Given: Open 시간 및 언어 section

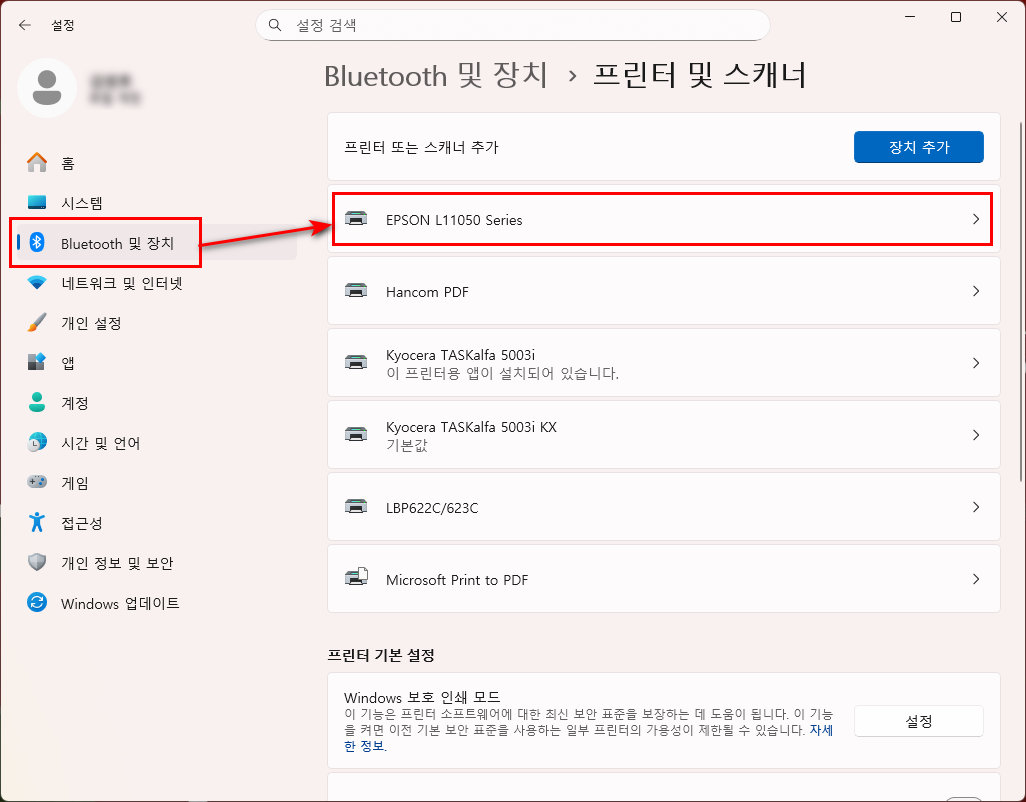Looking at the screenshot, I should pos(156,443).
